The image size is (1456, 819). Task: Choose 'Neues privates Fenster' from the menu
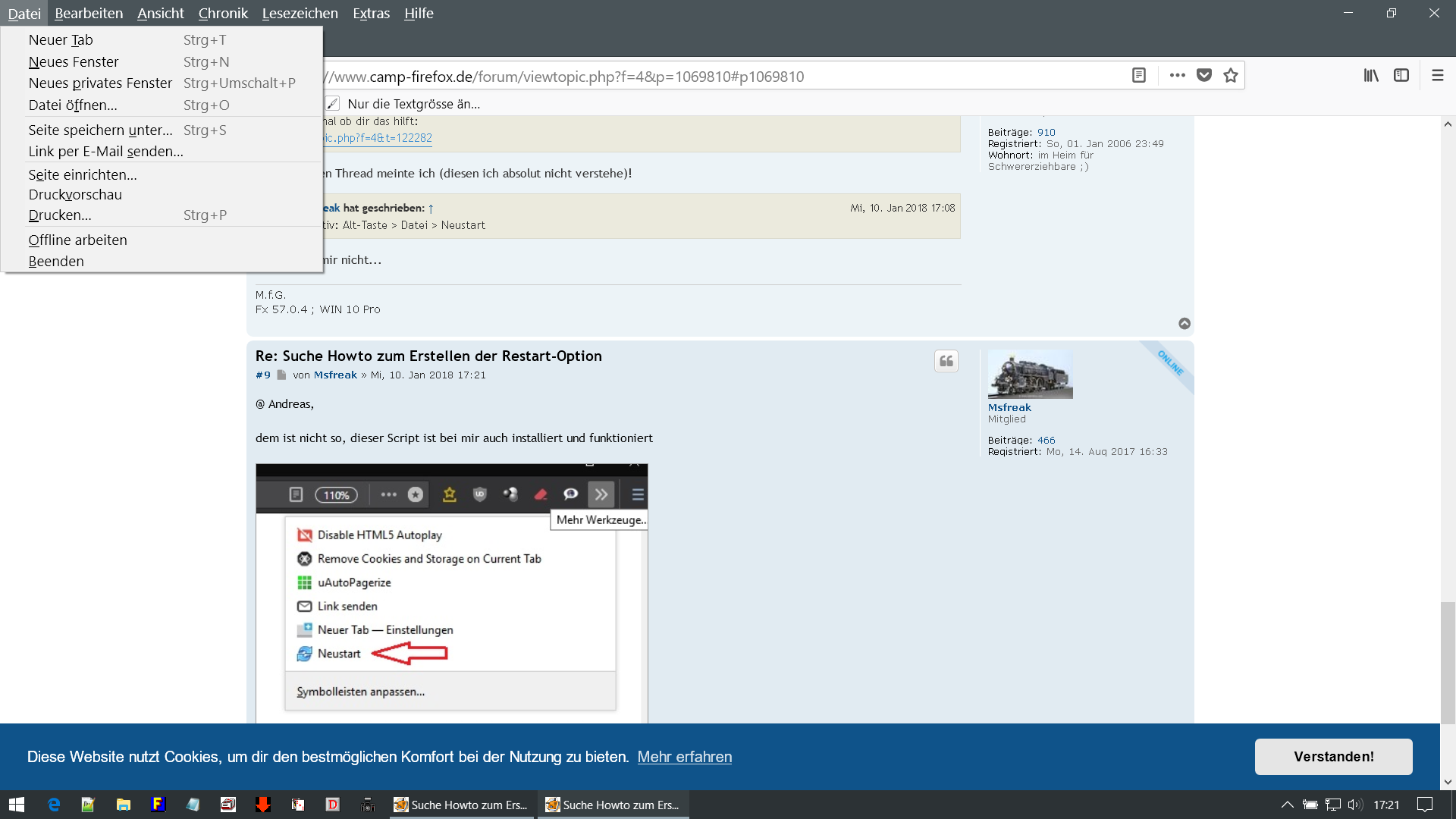100,83
